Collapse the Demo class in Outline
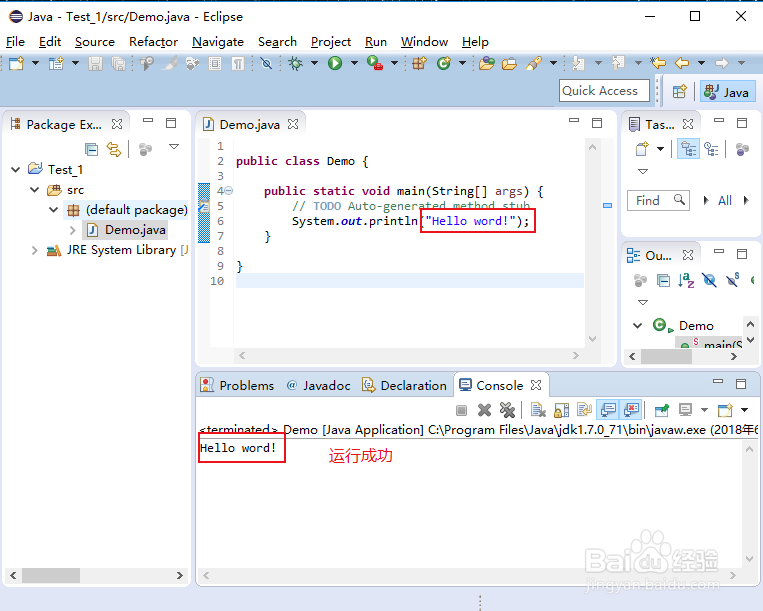 tap(637, 325)
